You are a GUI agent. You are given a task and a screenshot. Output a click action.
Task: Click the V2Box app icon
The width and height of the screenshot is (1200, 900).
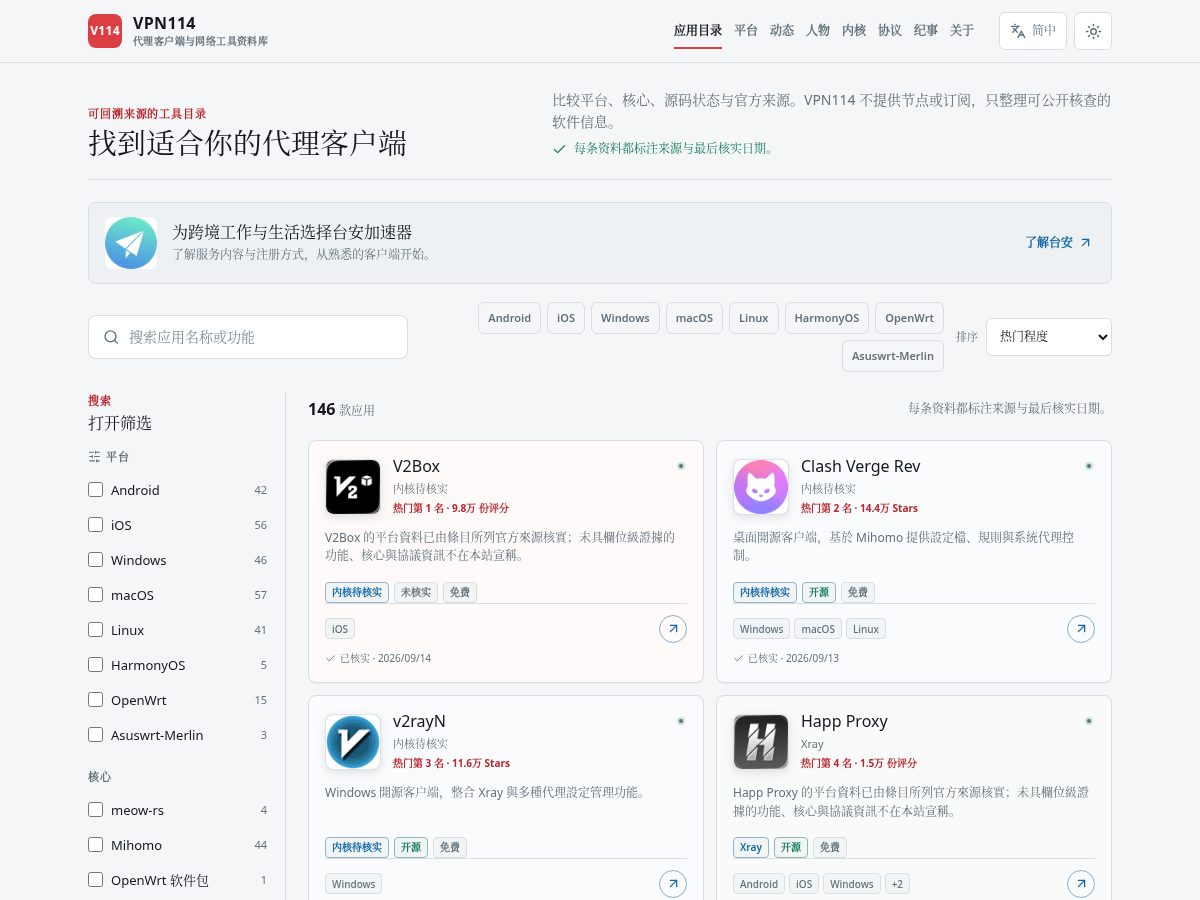tap(353, 487)
